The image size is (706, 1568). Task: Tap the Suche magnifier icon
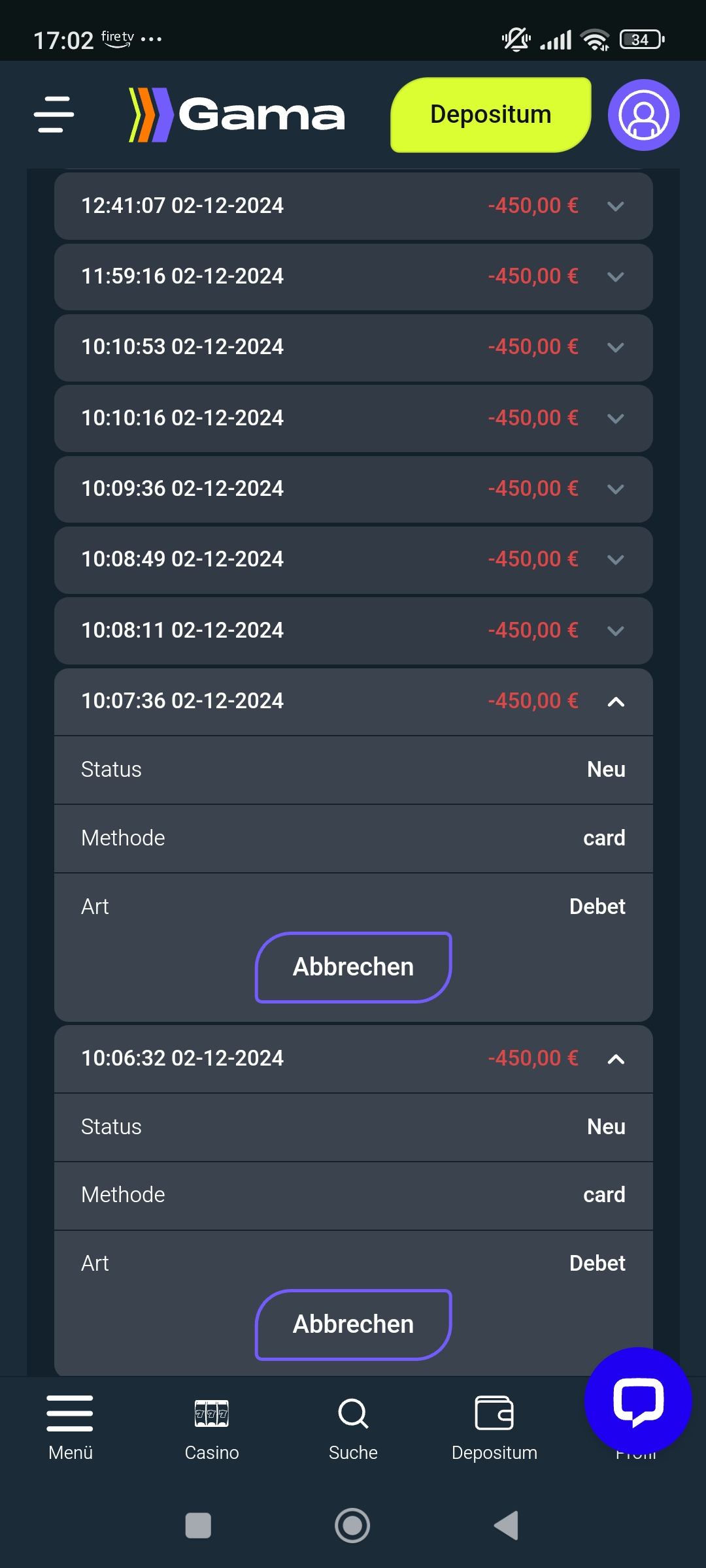pos(353,1414)
